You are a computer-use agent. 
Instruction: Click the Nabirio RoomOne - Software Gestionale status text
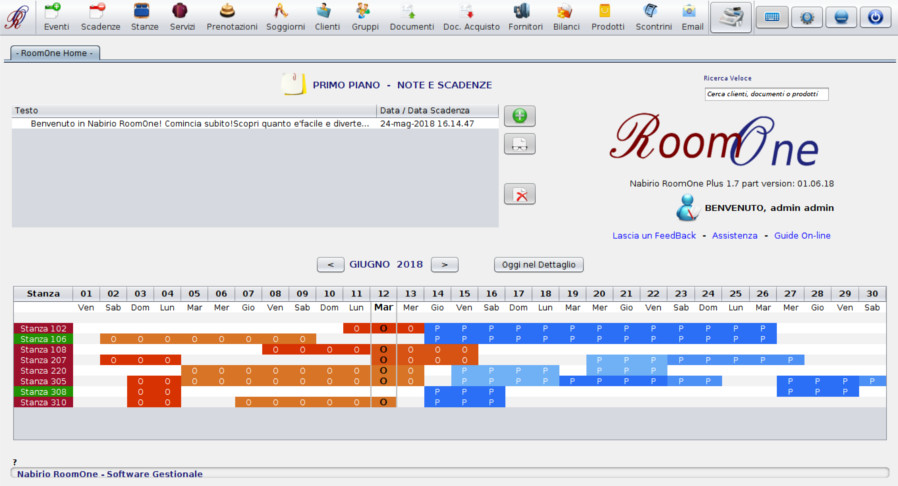[110, 474]
